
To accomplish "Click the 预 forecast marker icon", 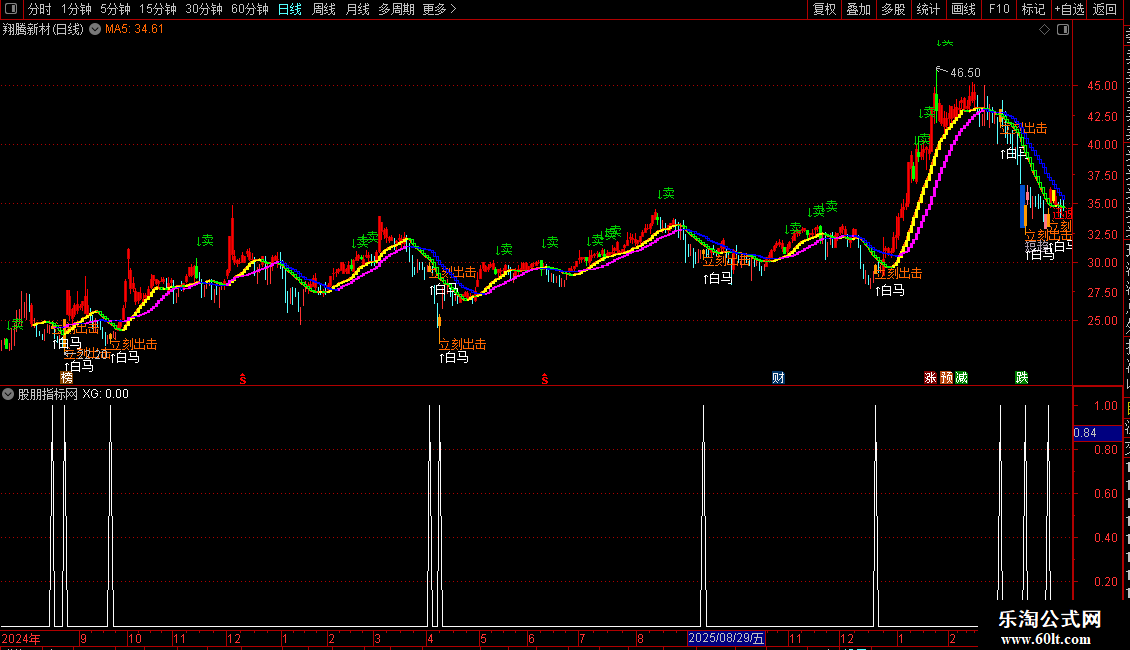I will pos(946,378).
